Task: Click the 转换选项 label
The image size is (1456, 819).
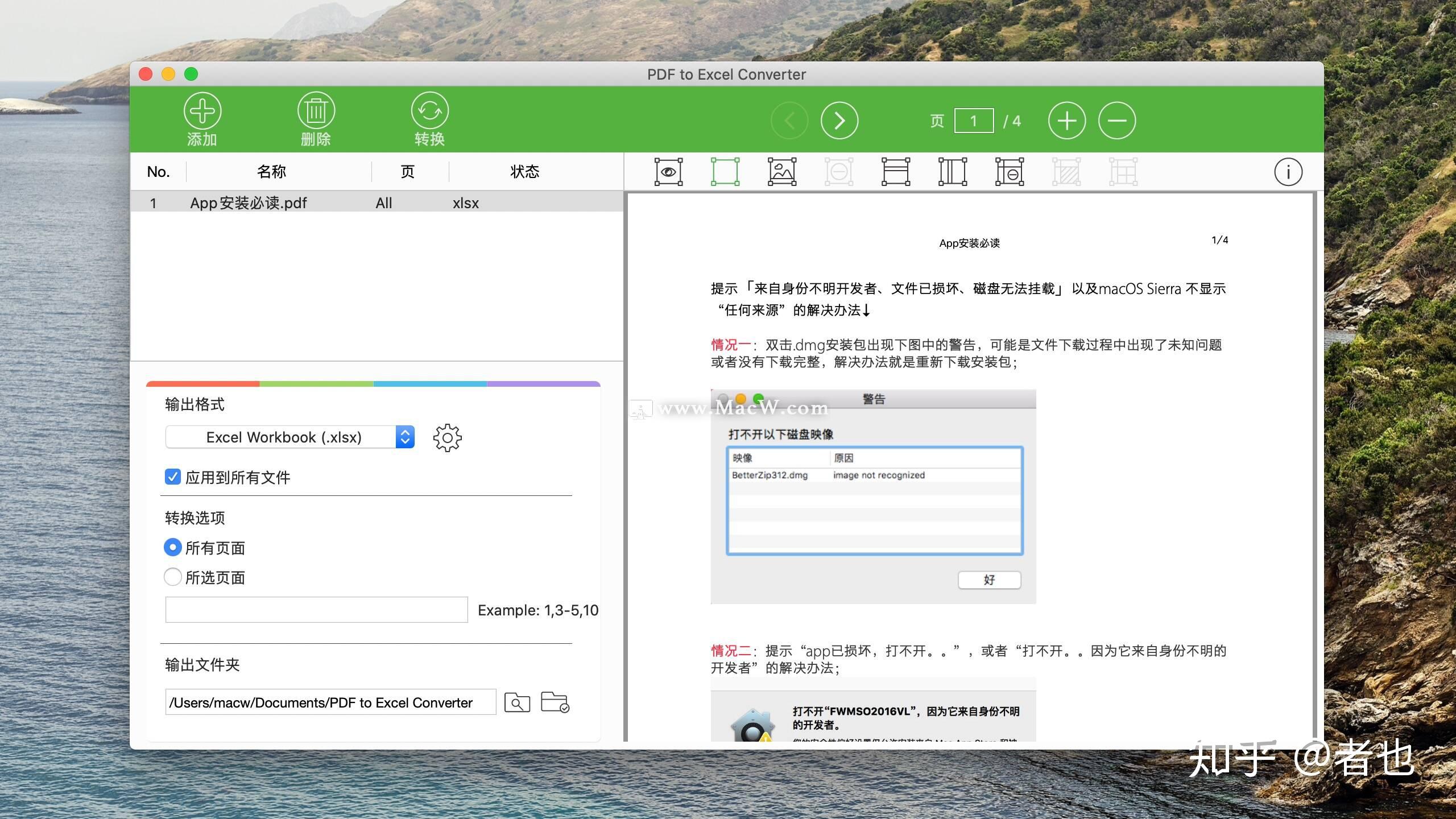Action: point(195,518)
